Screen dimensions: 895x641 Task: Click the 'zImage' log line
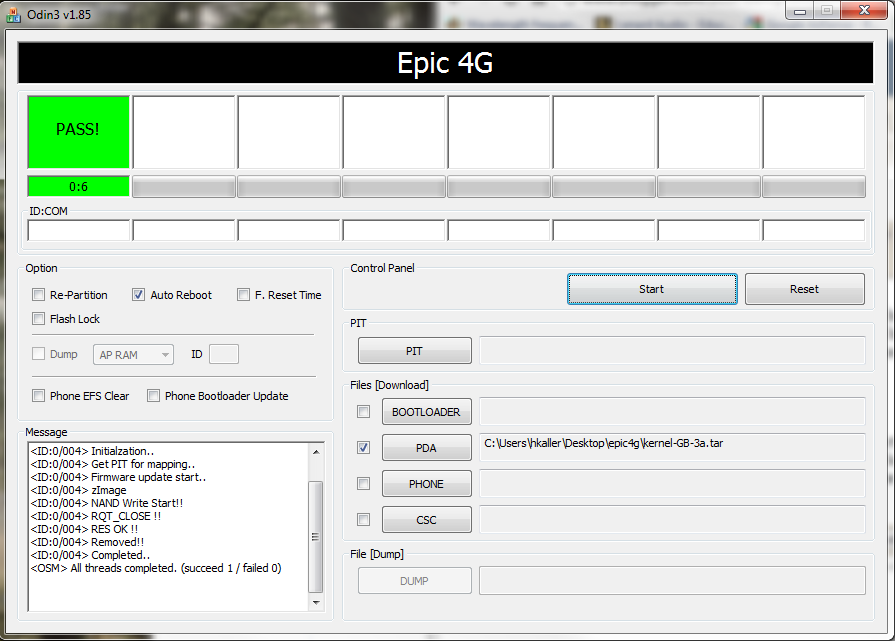pos(78,490)
